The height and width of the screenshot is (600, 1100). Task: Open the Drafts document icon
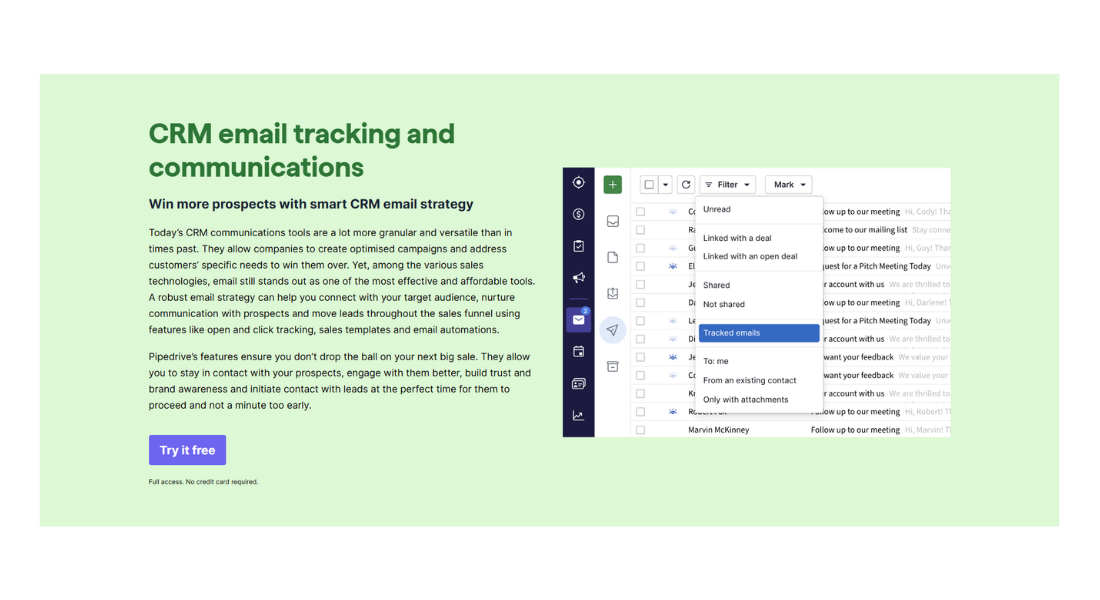612,258
